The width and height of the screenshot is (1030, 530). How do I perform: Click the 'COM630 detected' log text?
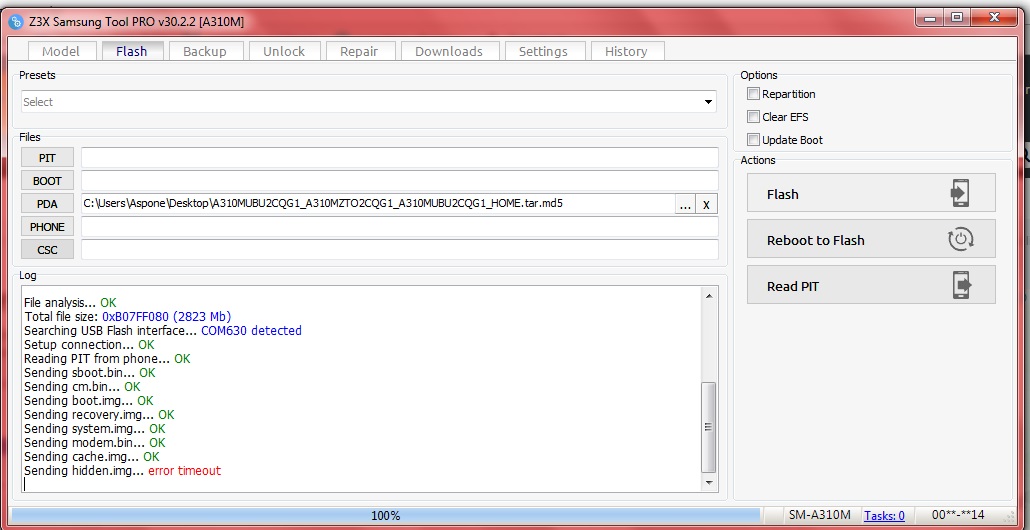pyautogui.click(x=252, y=330)
